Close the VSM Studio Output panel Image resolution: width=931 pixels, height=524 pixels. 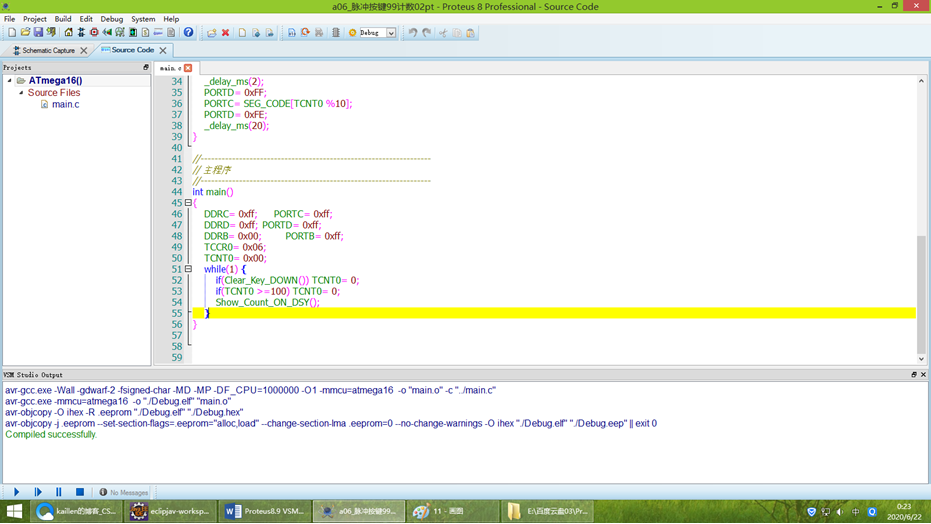coord(923,374)
